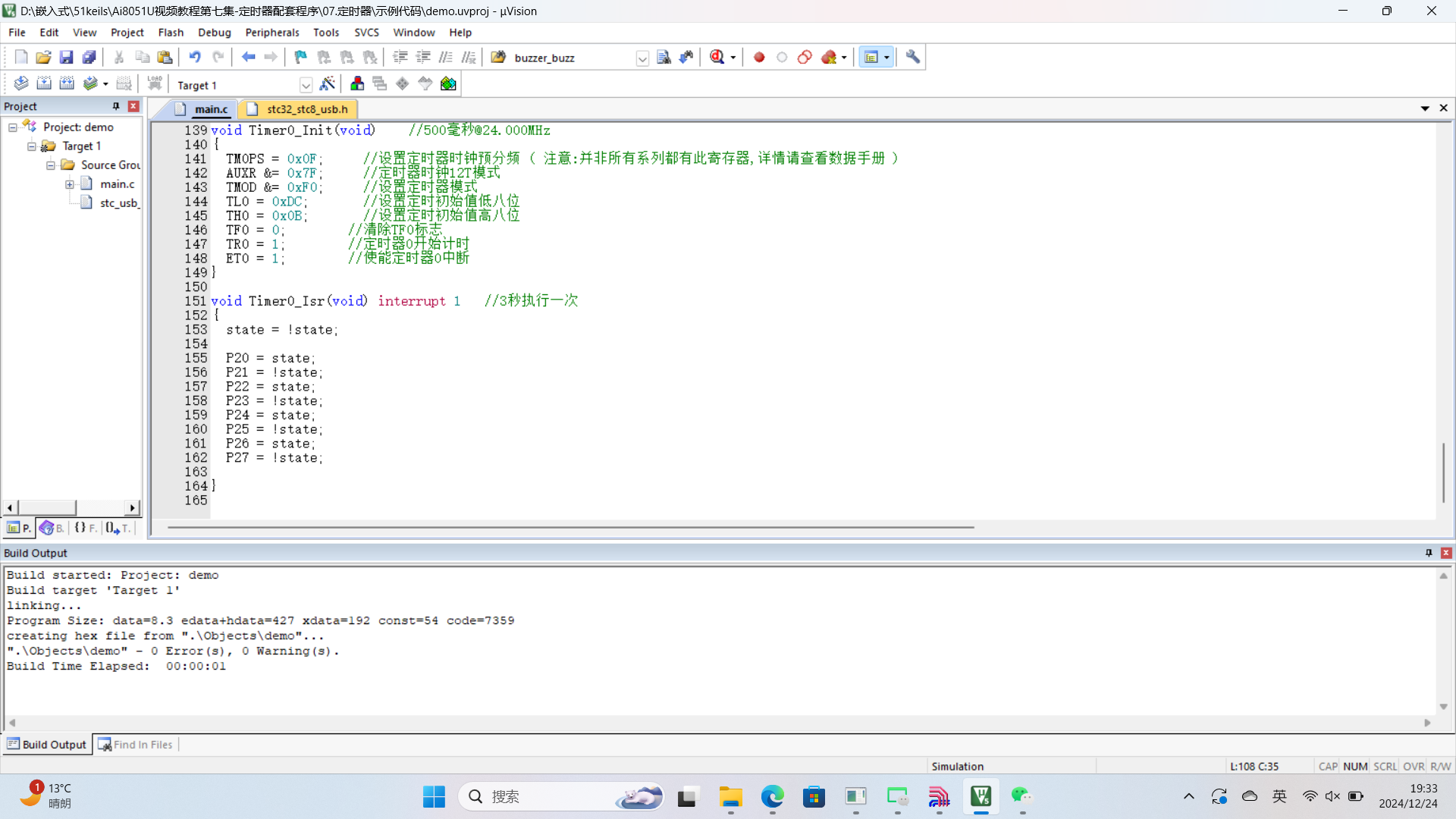Paste from clipboard toolbar icon
This screenshot has width=1456, height=819.
click(165, 57)
